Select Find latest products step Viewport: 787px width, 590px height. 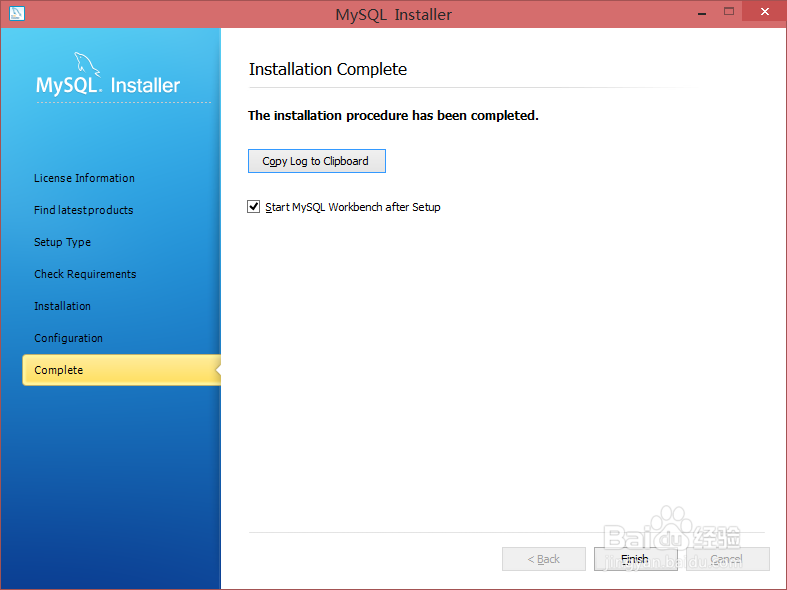pyautogui.click(x=84, y=210)
